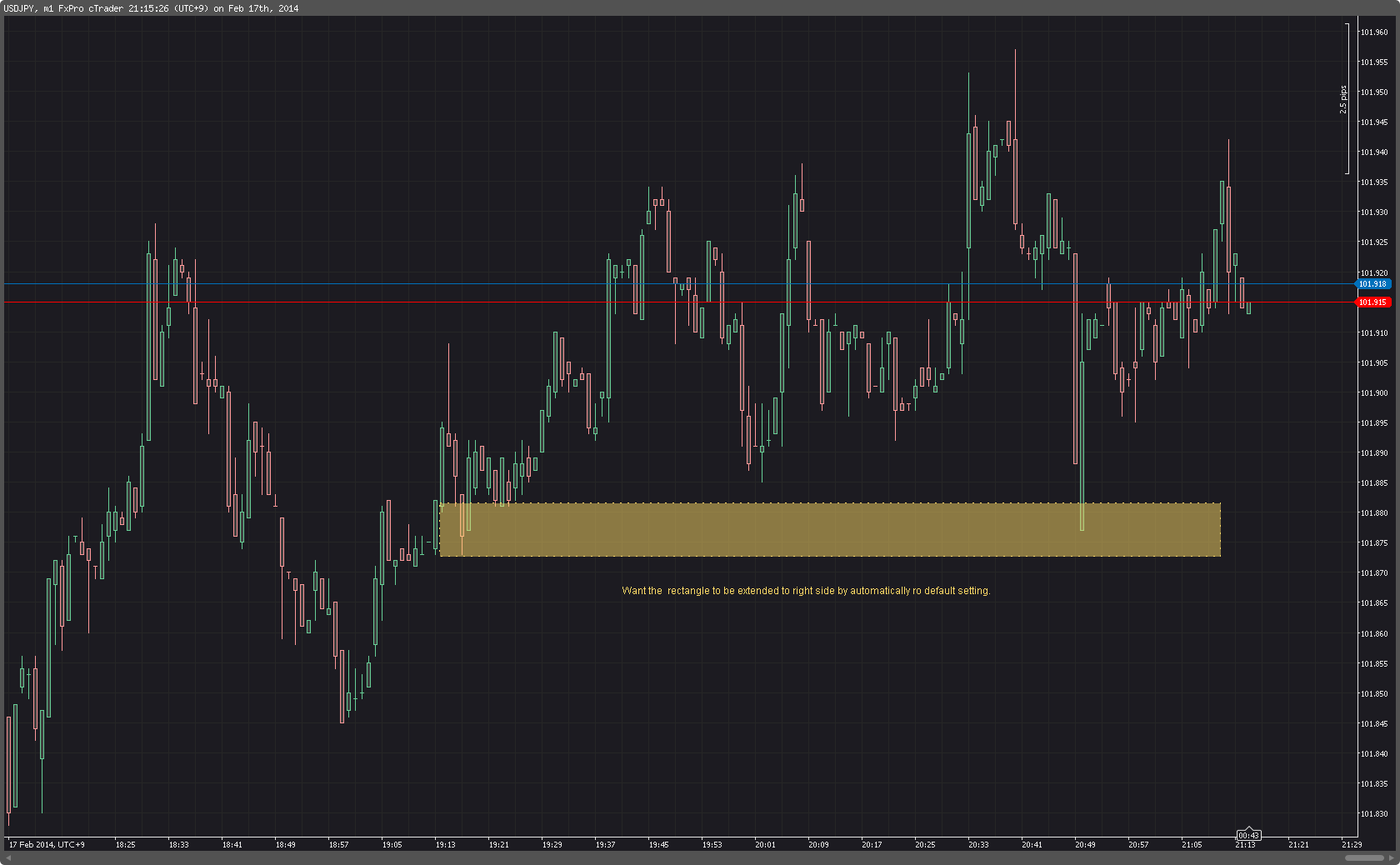1400x865 pixels.
Task: Click the 101.885 price axis label
Action: point(1374,483)
